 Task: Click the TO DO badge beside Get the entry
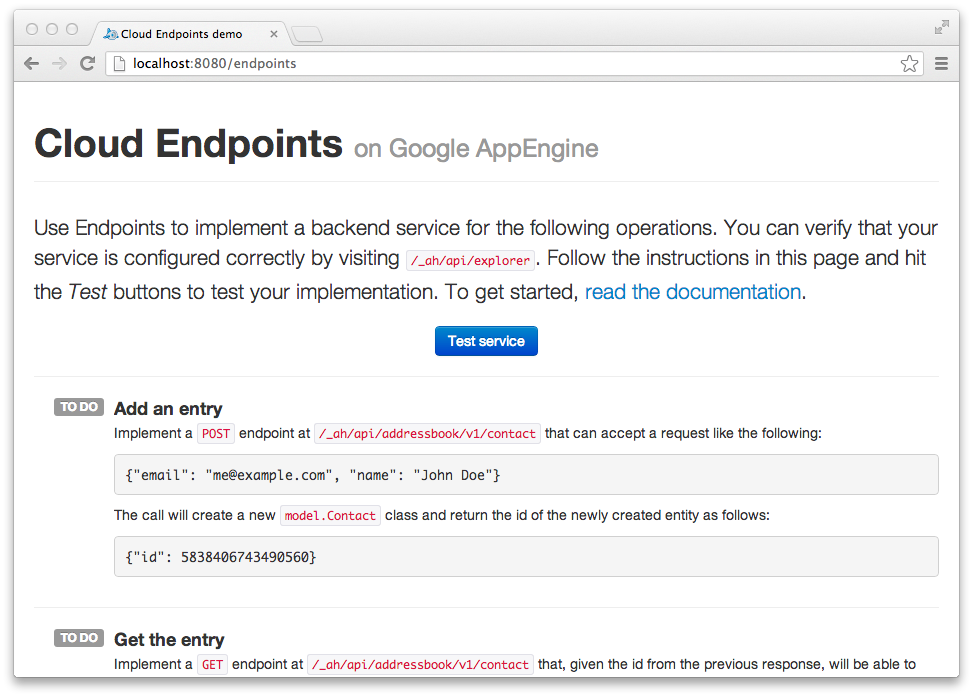[79, 638]
